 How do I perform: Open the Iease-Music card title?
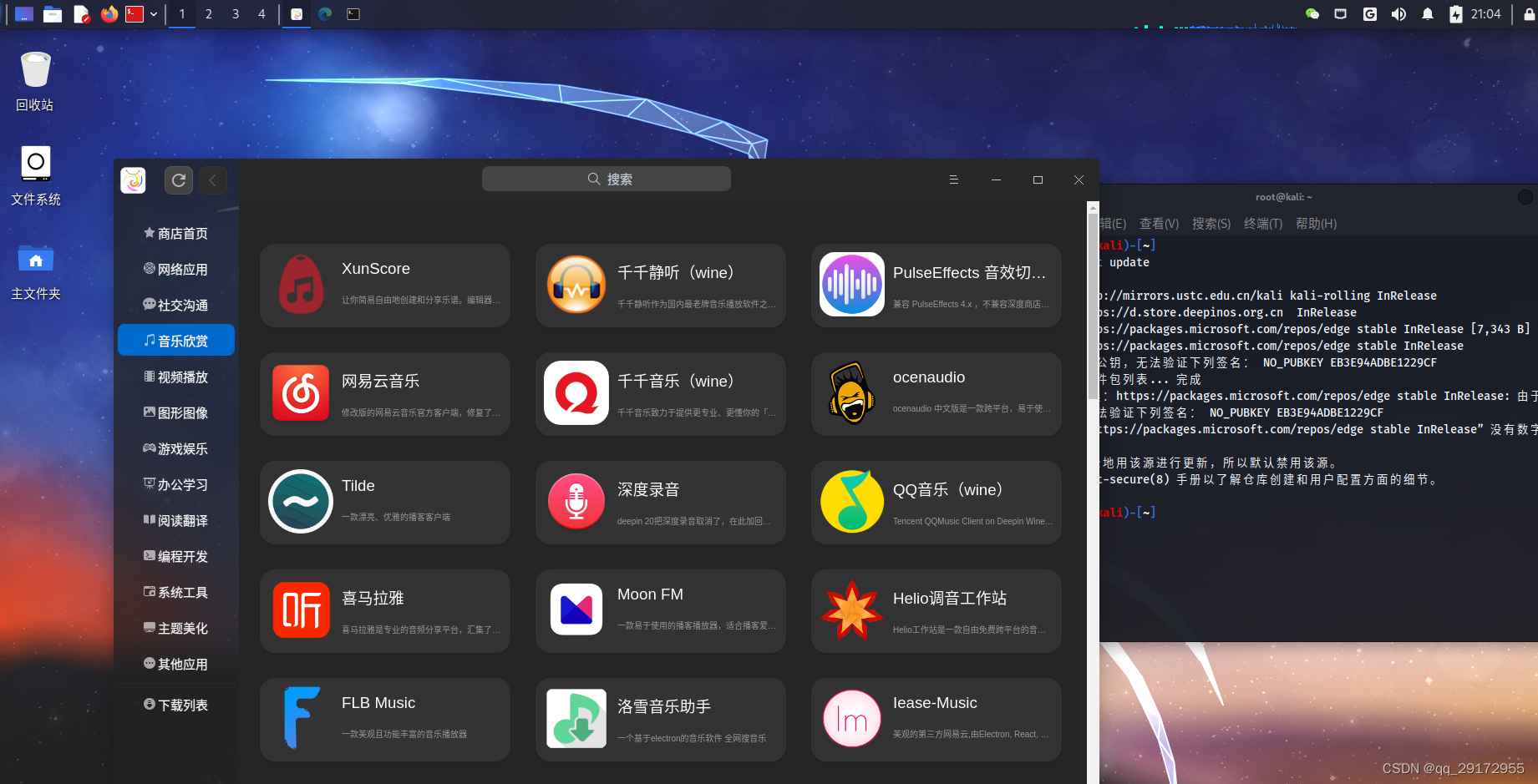[x=935, y=703]
